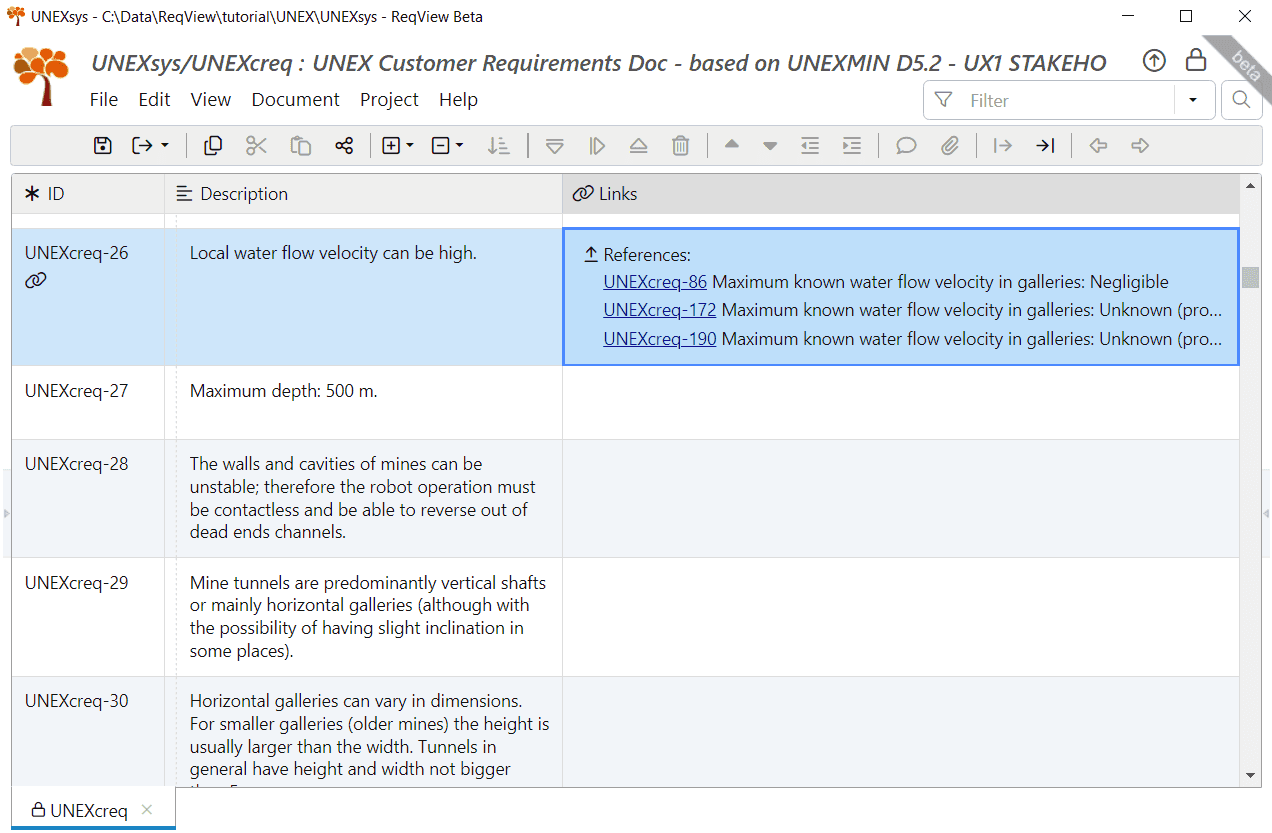Follow the UNEXcreq-86 link
The height and width of the screenshot is (833, 1272).
(x=655, y=282)
